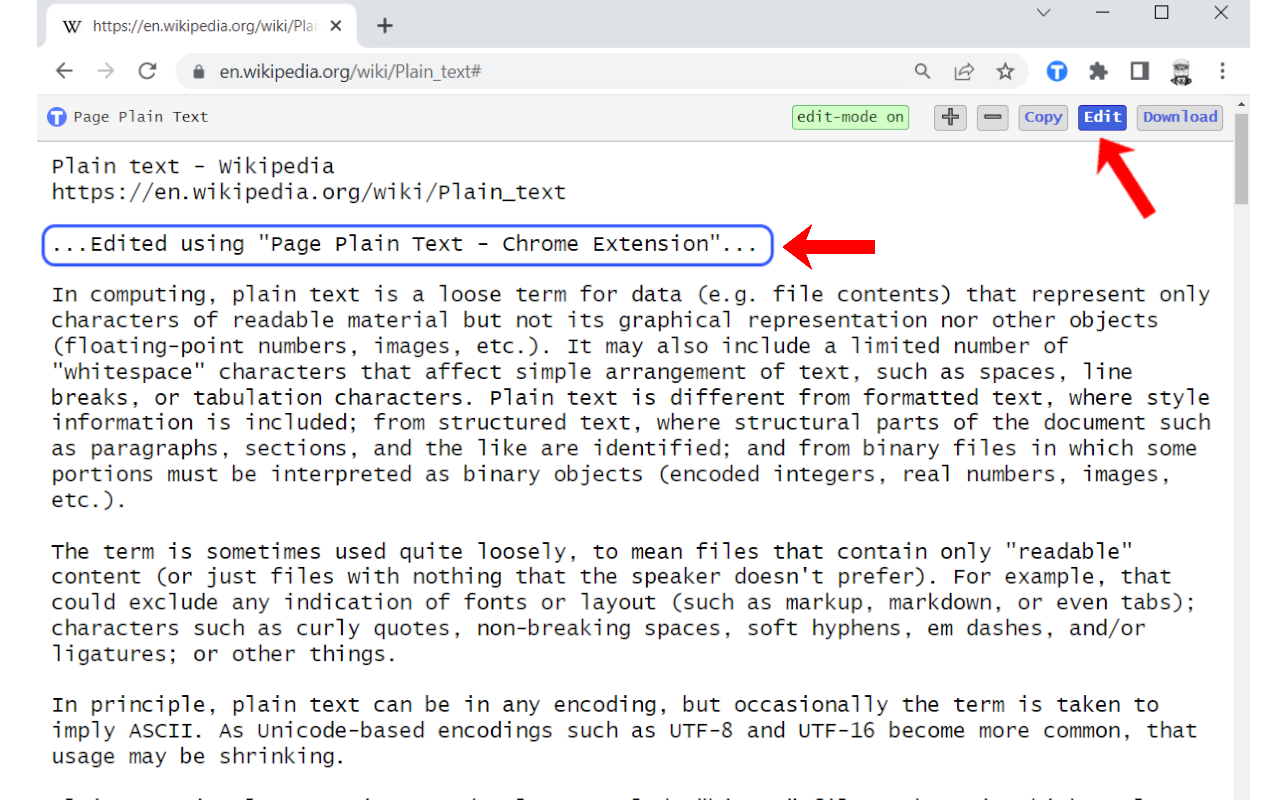The width and height of the screenshot is (1280, 800).
Task: Click the 'Plain text - Wikipedia' title line
Action: click(193, 166)
